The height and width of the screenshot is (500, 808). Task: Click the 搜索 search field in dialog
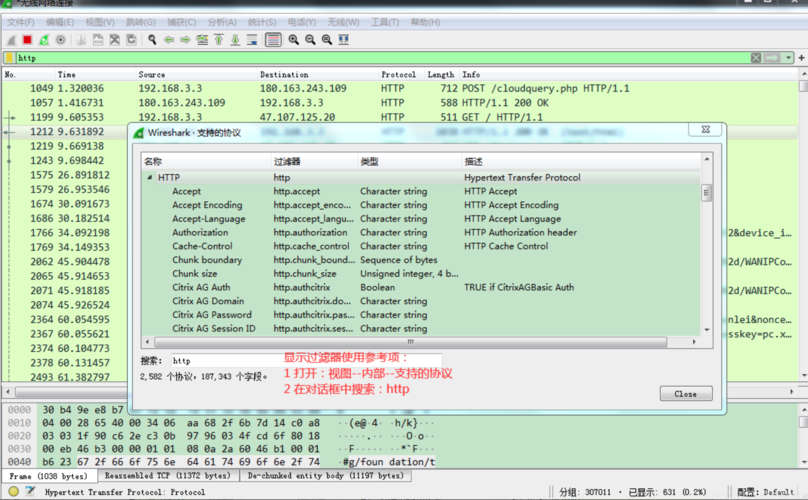[x=306, y=360]
